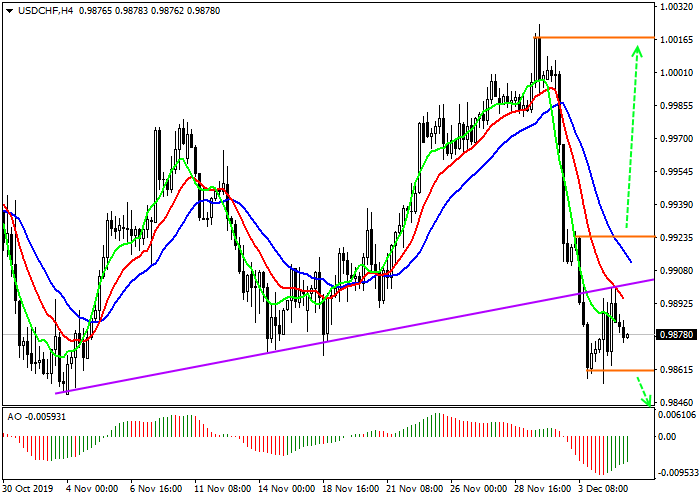700x500 pixels.
Task: Click the 4 Nov 00:00 time label
Action: pyautogui.click(x=92, y=489)
